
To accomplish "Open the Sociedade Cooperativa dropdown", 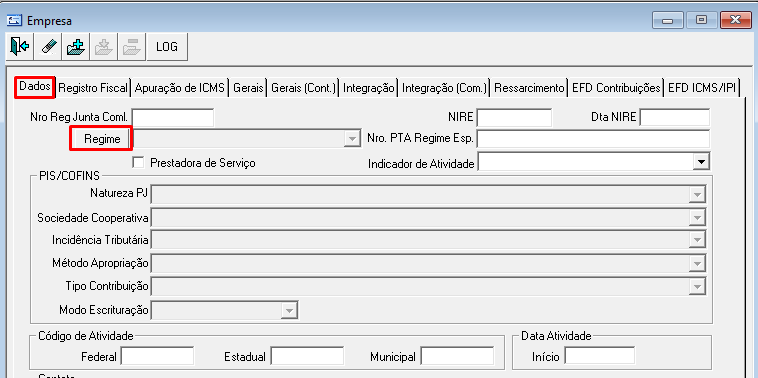I will [697, 218].
